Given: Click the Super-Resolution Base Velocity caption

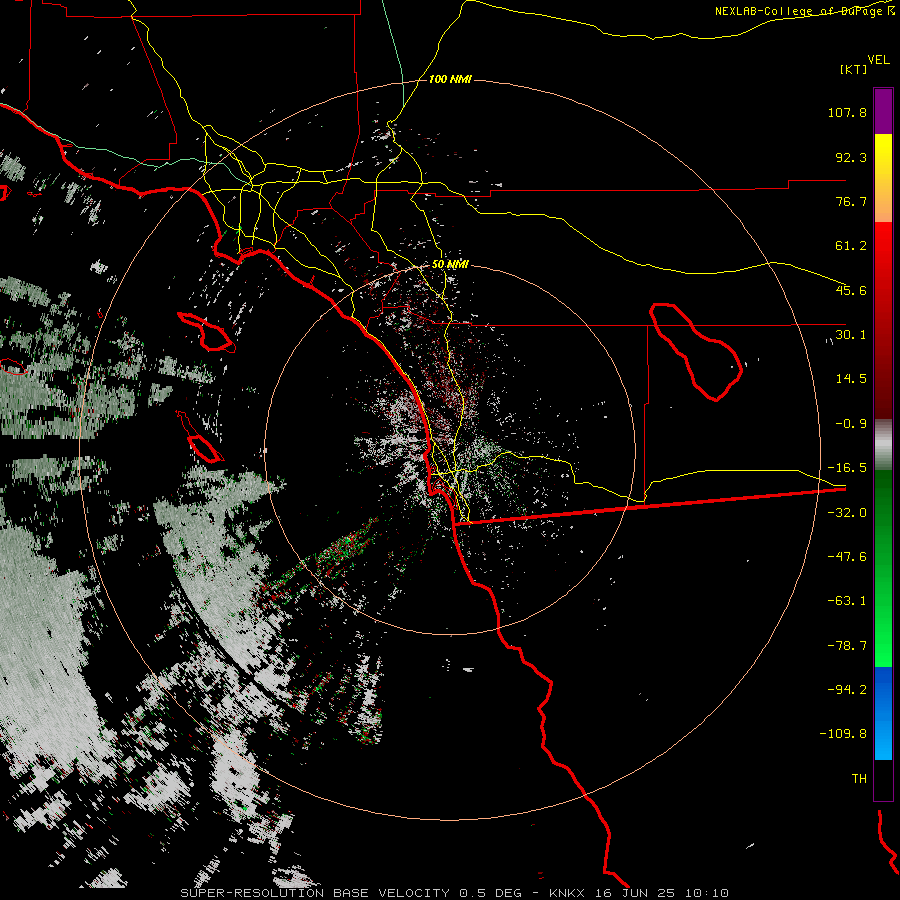Looking at the screenshot, I should 454,893.
